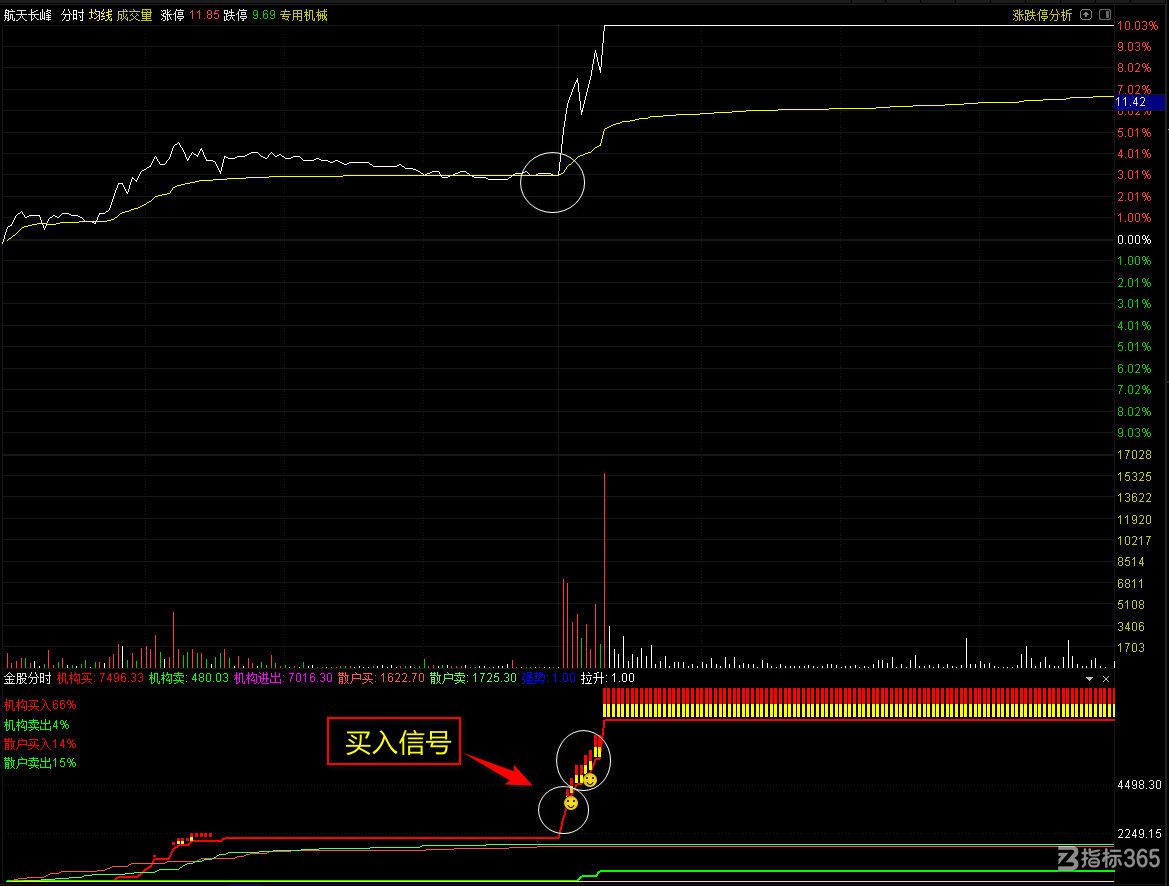
Task: Click the 10.03% axis label
Action: (x=1137, y=25)
